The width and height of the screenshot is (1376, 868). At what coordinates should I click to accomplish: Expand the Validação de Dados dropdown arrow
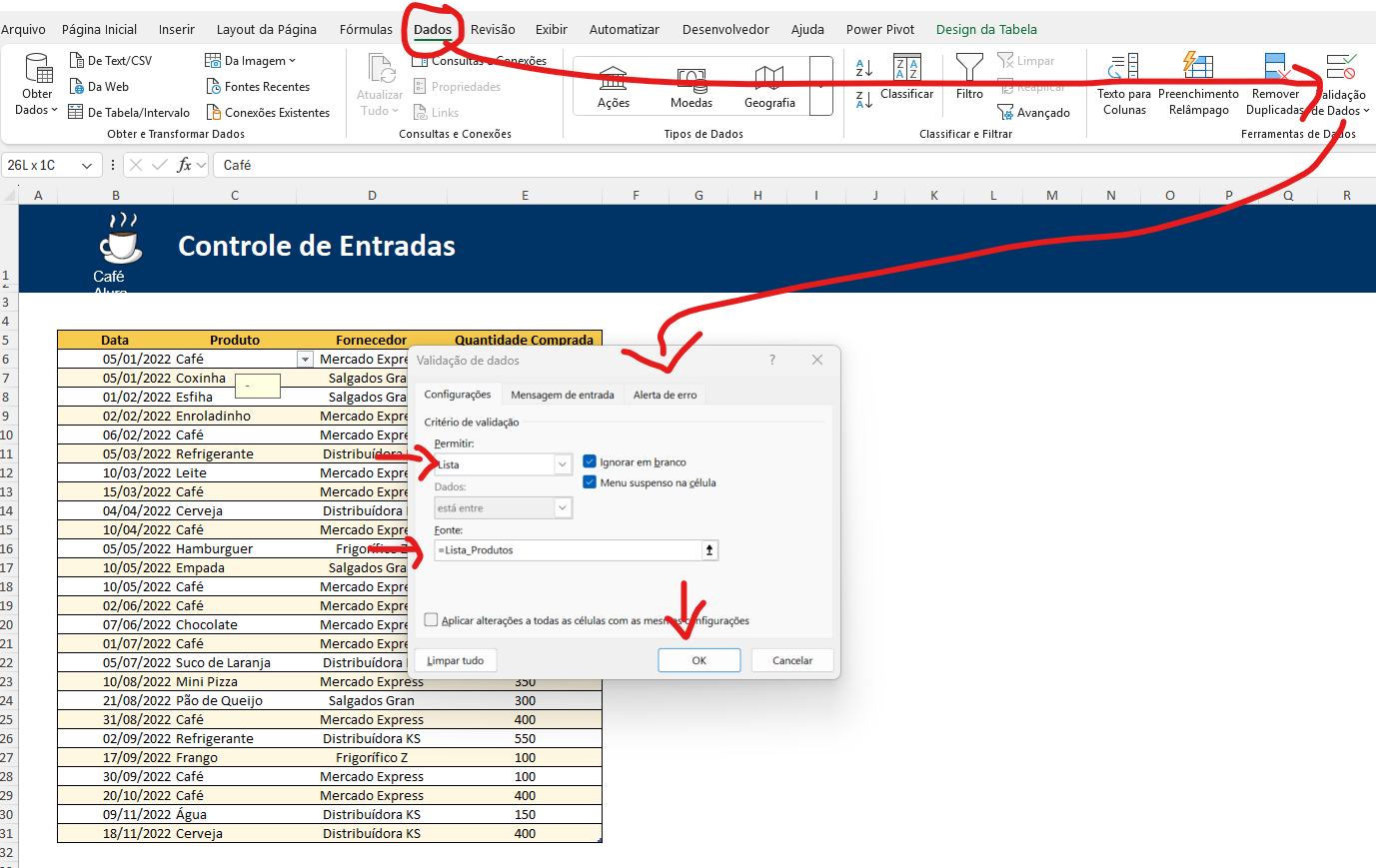click(x=1366, y=111)
